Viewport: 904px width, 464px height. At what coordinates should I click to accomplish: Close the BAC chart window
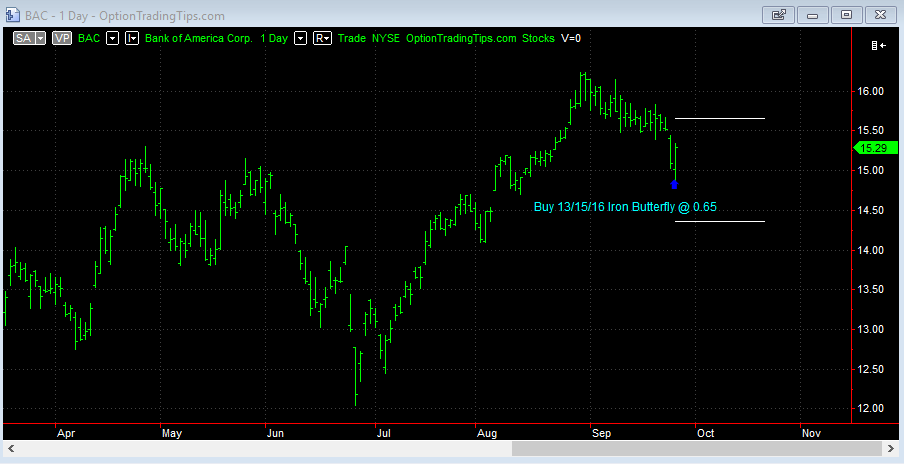click(880, 15)
